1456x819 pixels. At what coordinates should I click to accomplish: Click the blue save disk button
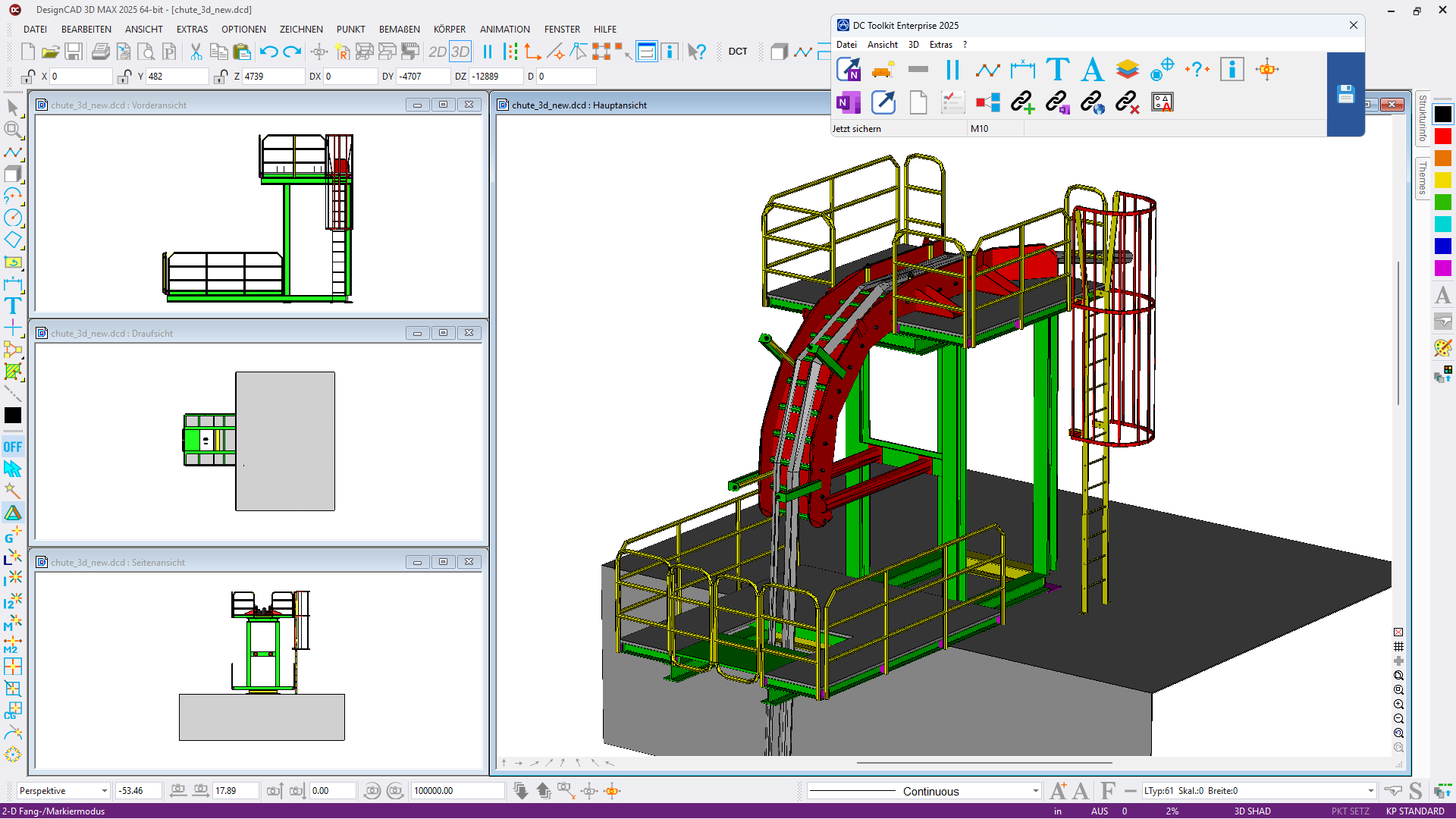[1345, 95]
